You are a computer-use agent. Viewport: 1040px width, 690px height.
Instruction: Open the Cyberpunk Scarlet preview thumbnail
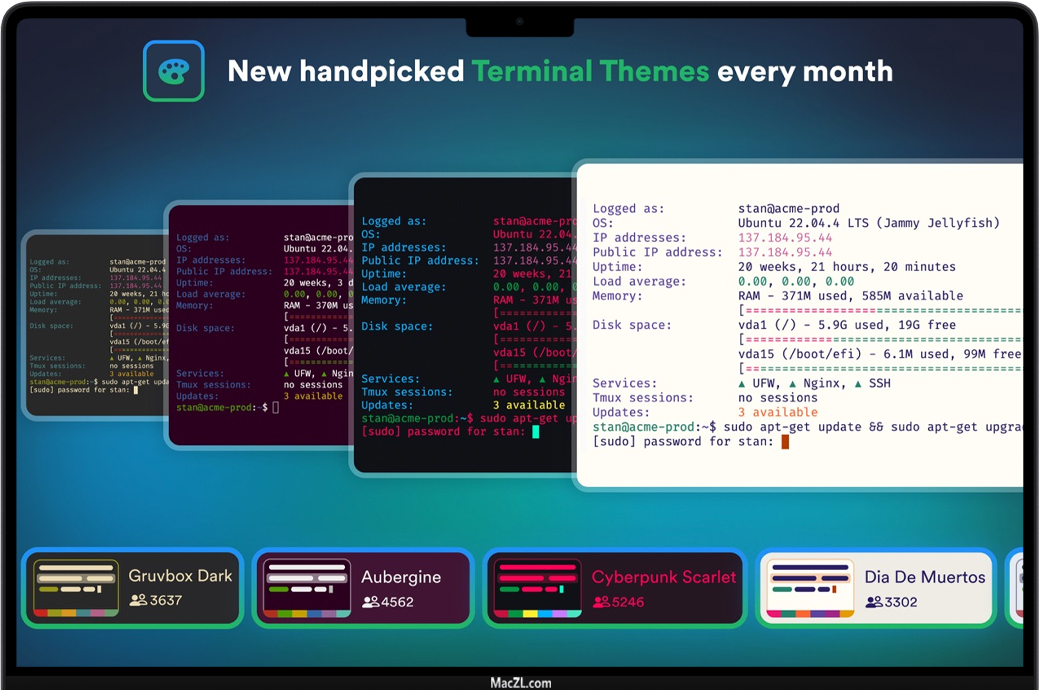coord(538,588)
